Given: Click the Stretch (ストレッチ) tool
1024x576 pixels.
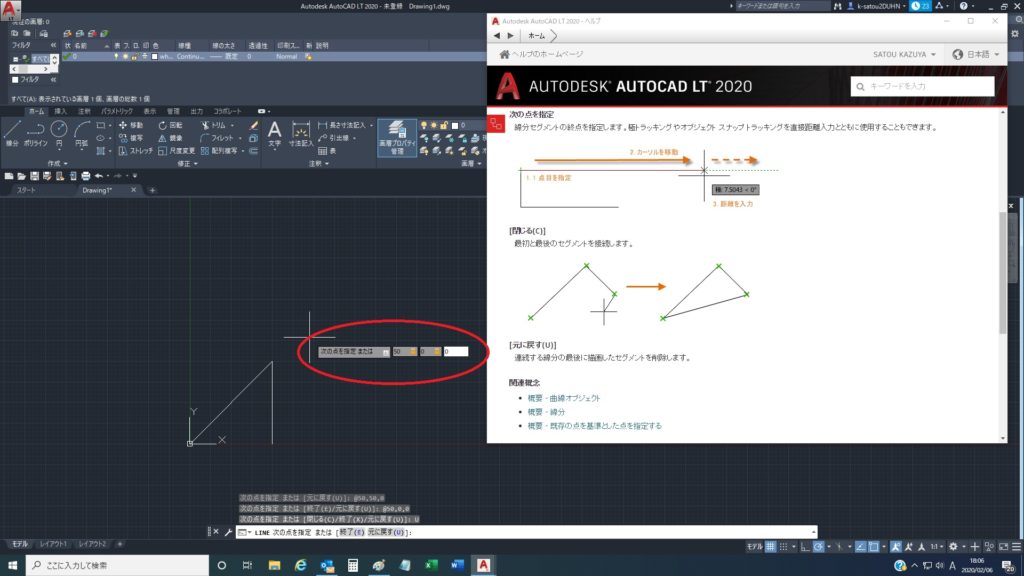Looking at the screenshot, I should [135, 151].
